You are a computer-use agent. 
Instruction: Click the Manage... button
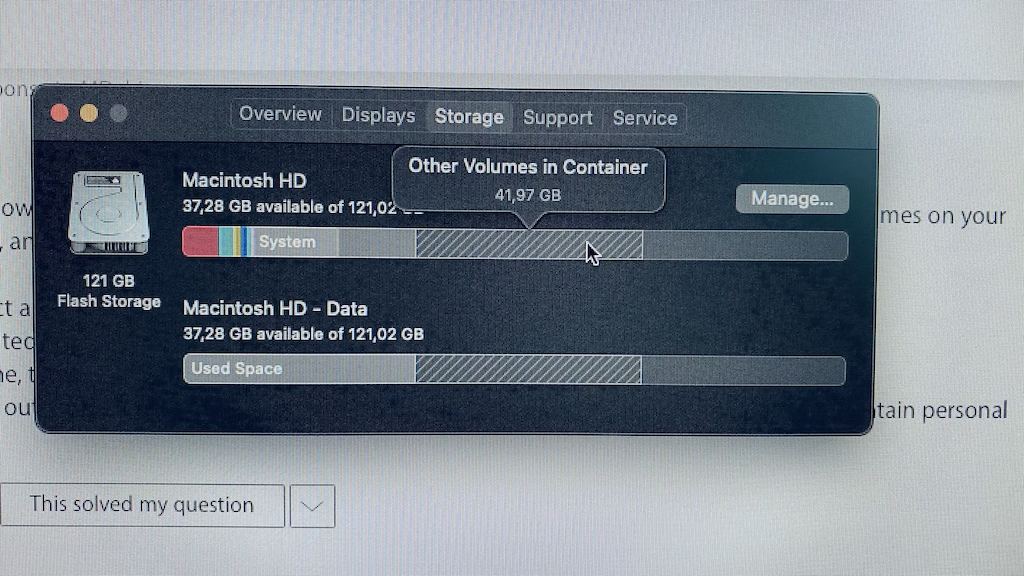click(x=792, y=199)
